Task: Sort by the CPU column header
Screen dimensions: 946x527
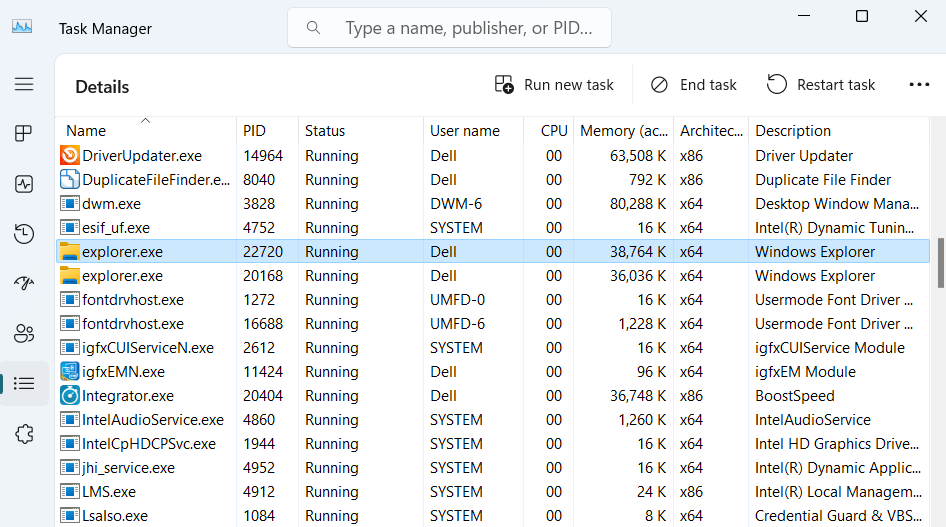Action: (x=548, y=131)
